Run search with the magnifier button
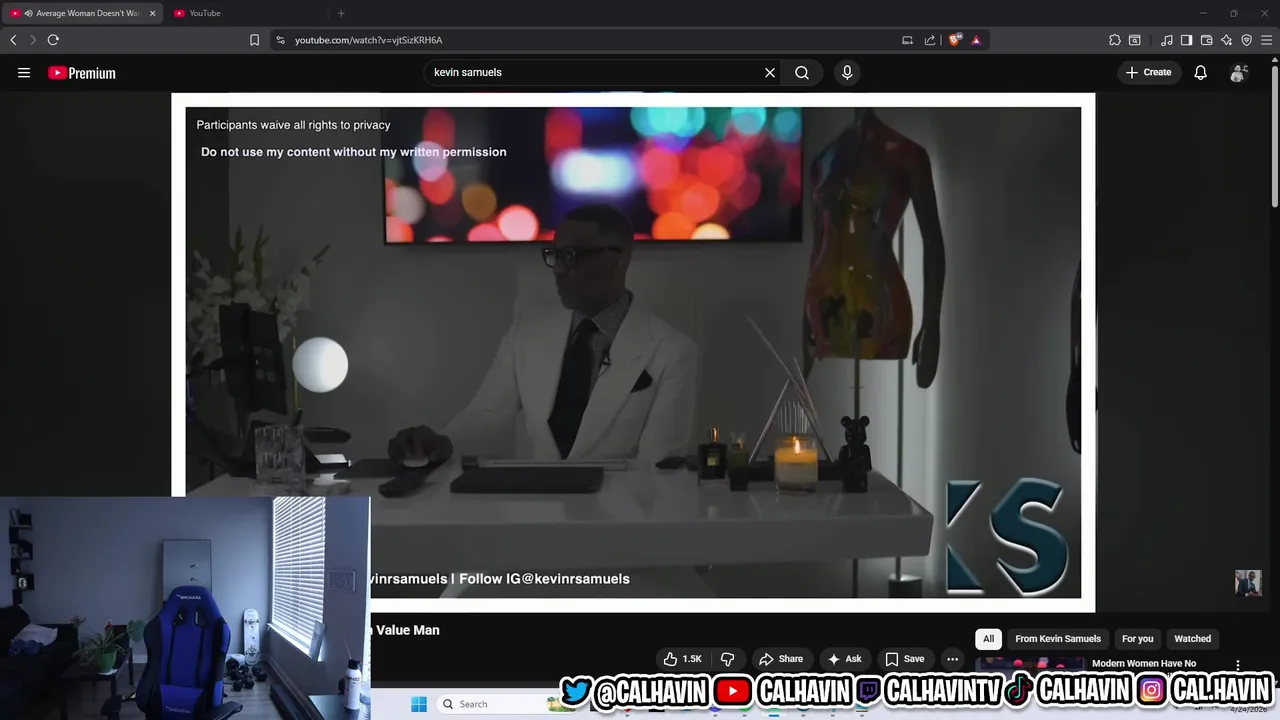1280x720 pixels. tap(802, 73)
